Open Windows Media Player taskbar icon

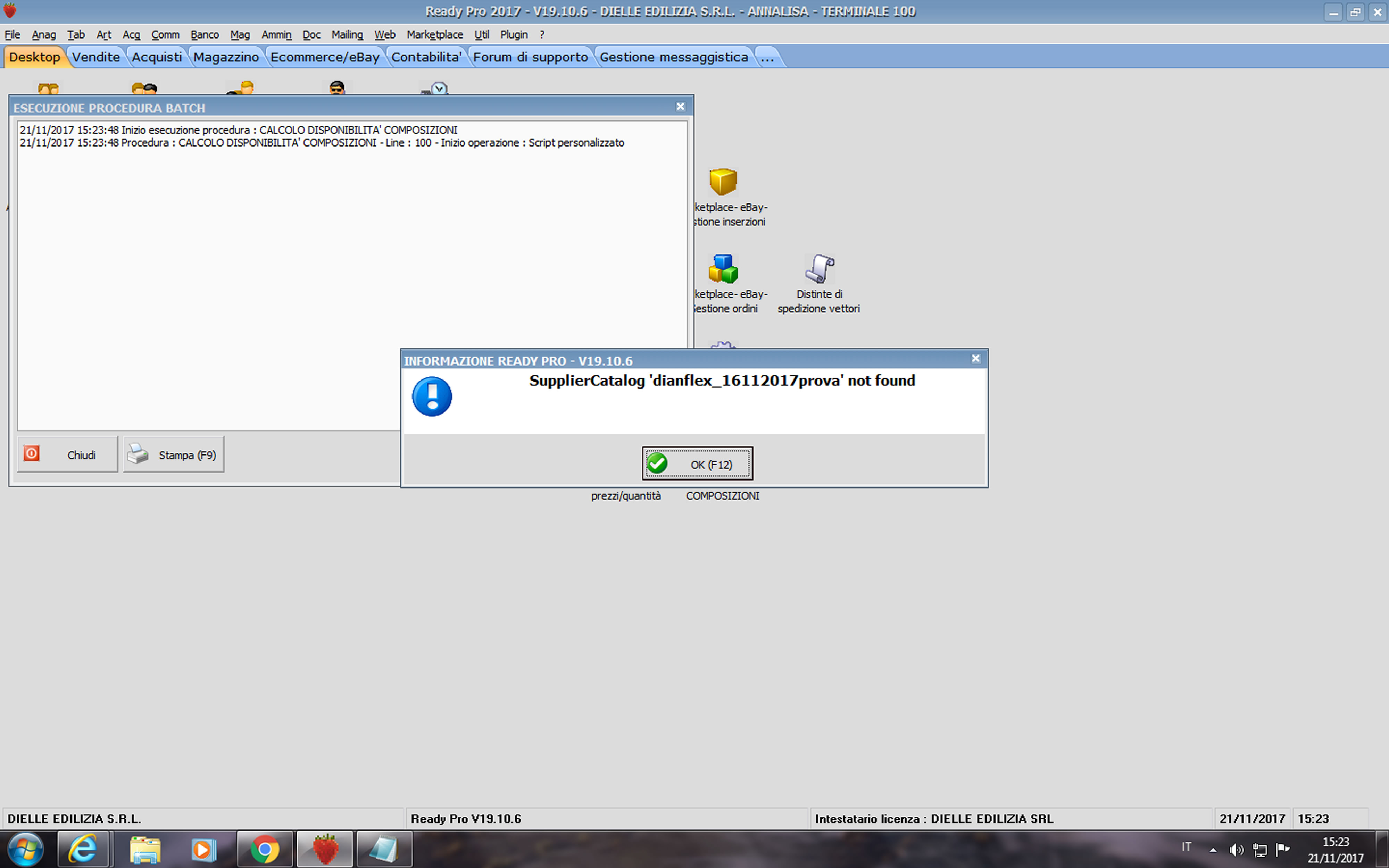coord(204,849)
